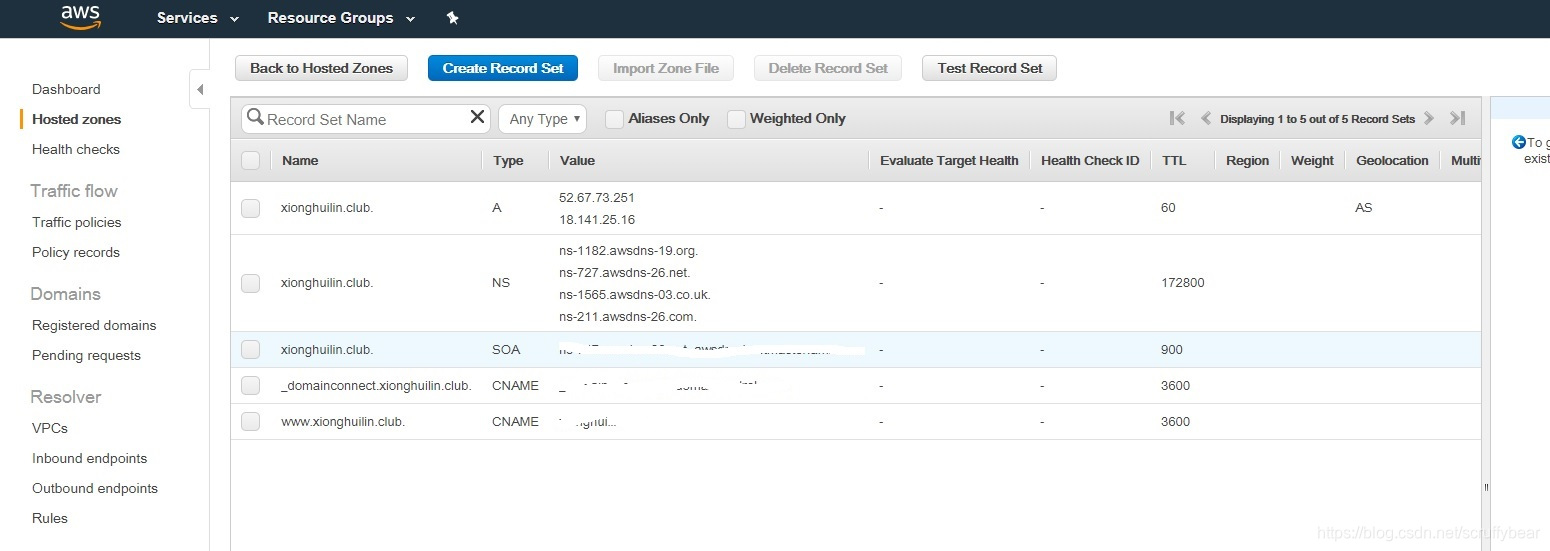This screenshot has height=551, width=1550.
Task: Open Policy records in the sidebar
Action: pos(76,252)
